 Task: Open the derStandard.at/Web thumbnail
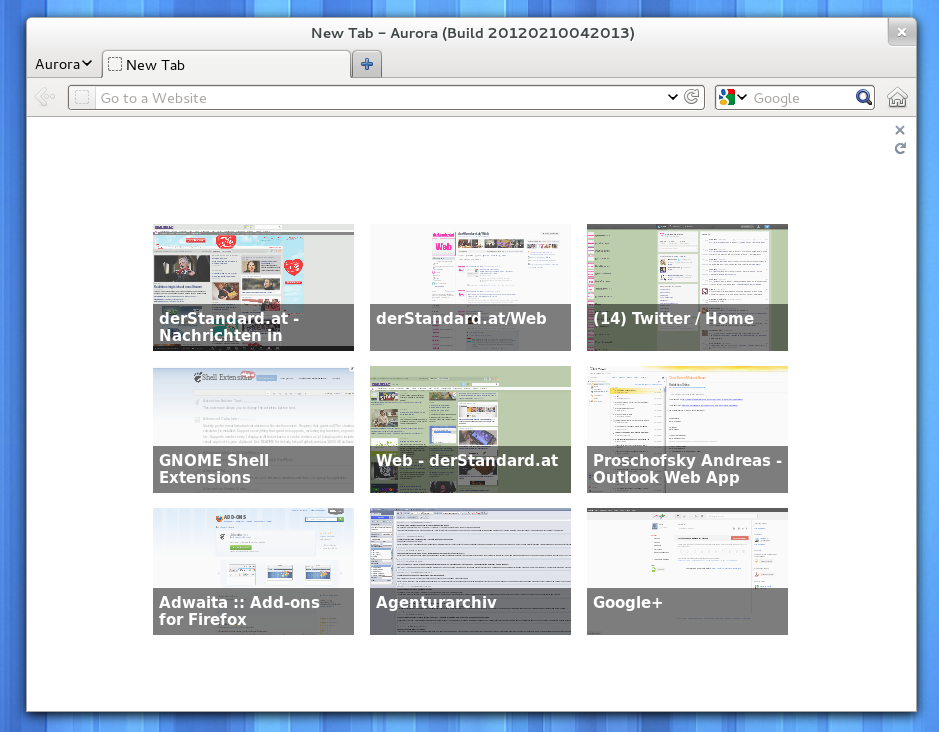470,287
